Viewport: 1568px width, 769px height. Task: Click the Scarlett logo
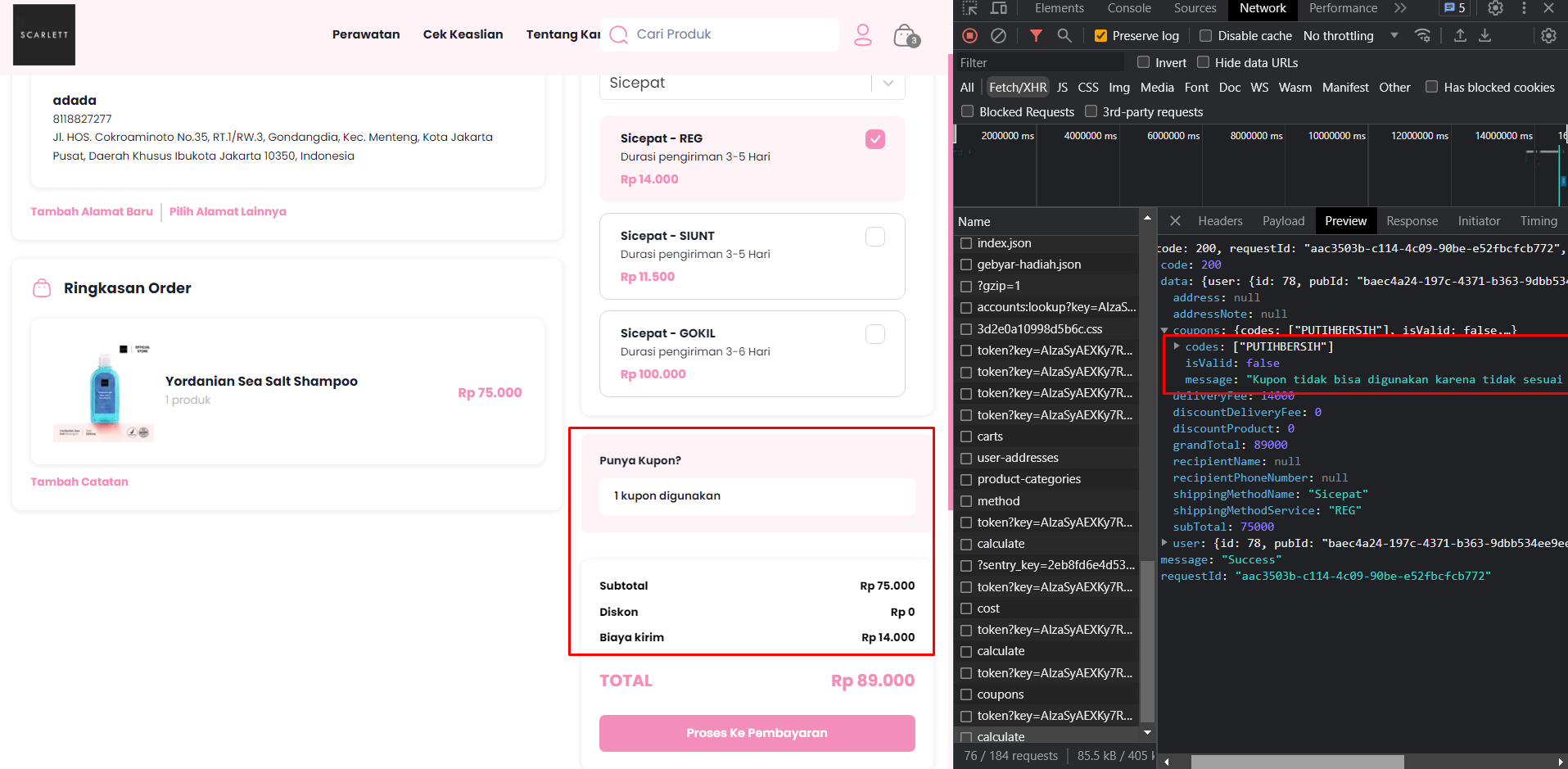(x=44, y=34)
